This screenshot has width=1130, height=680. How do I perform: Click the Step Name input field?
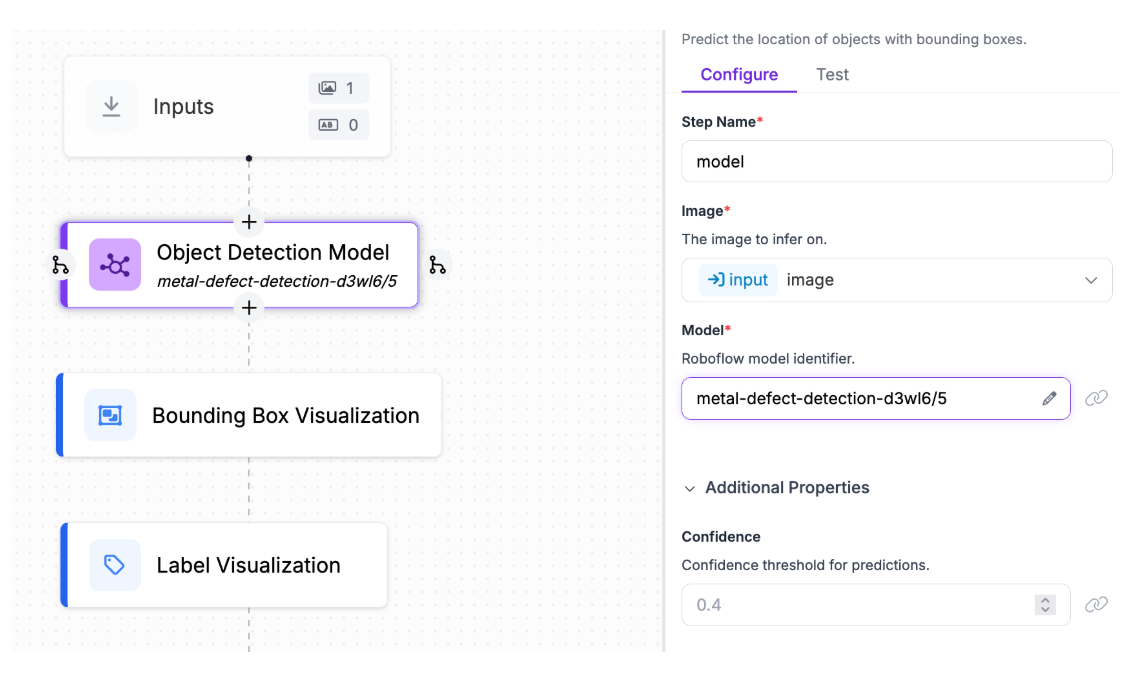(896, 161)
